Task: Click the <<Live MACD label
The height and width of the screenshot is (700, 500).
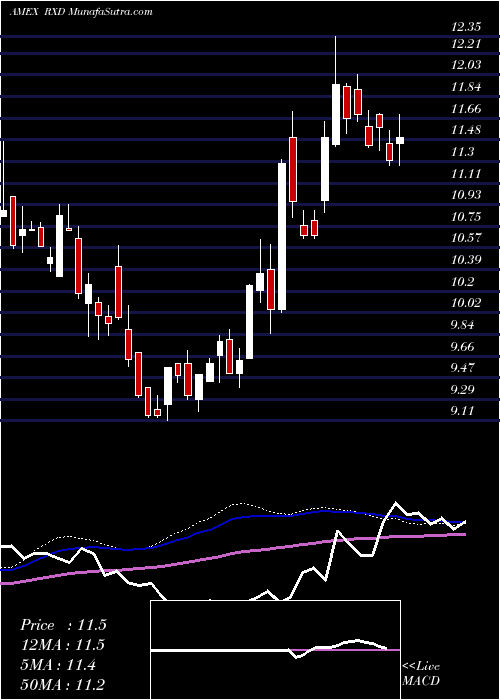Action: (421, 673)
